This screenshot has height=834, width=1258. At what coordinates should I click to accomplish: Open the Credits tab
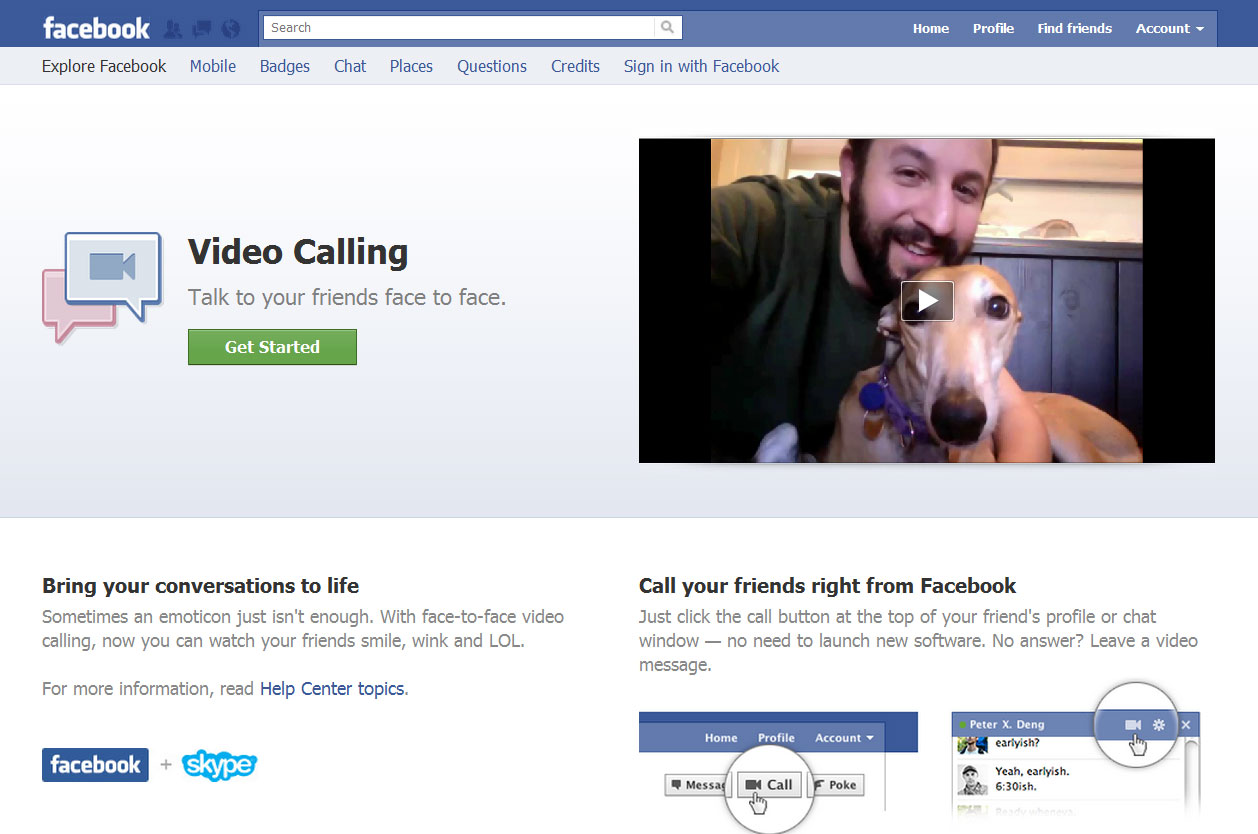[x=575, y=66]
